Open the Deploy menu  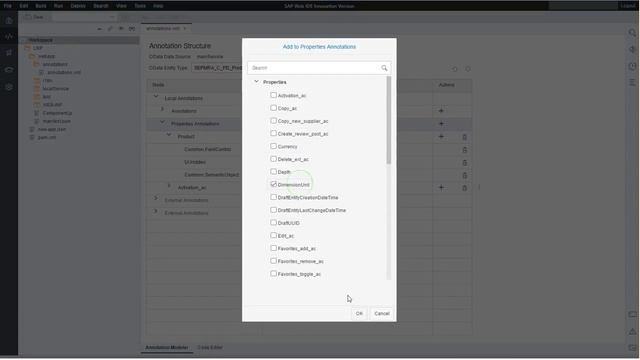pos(78,6)
